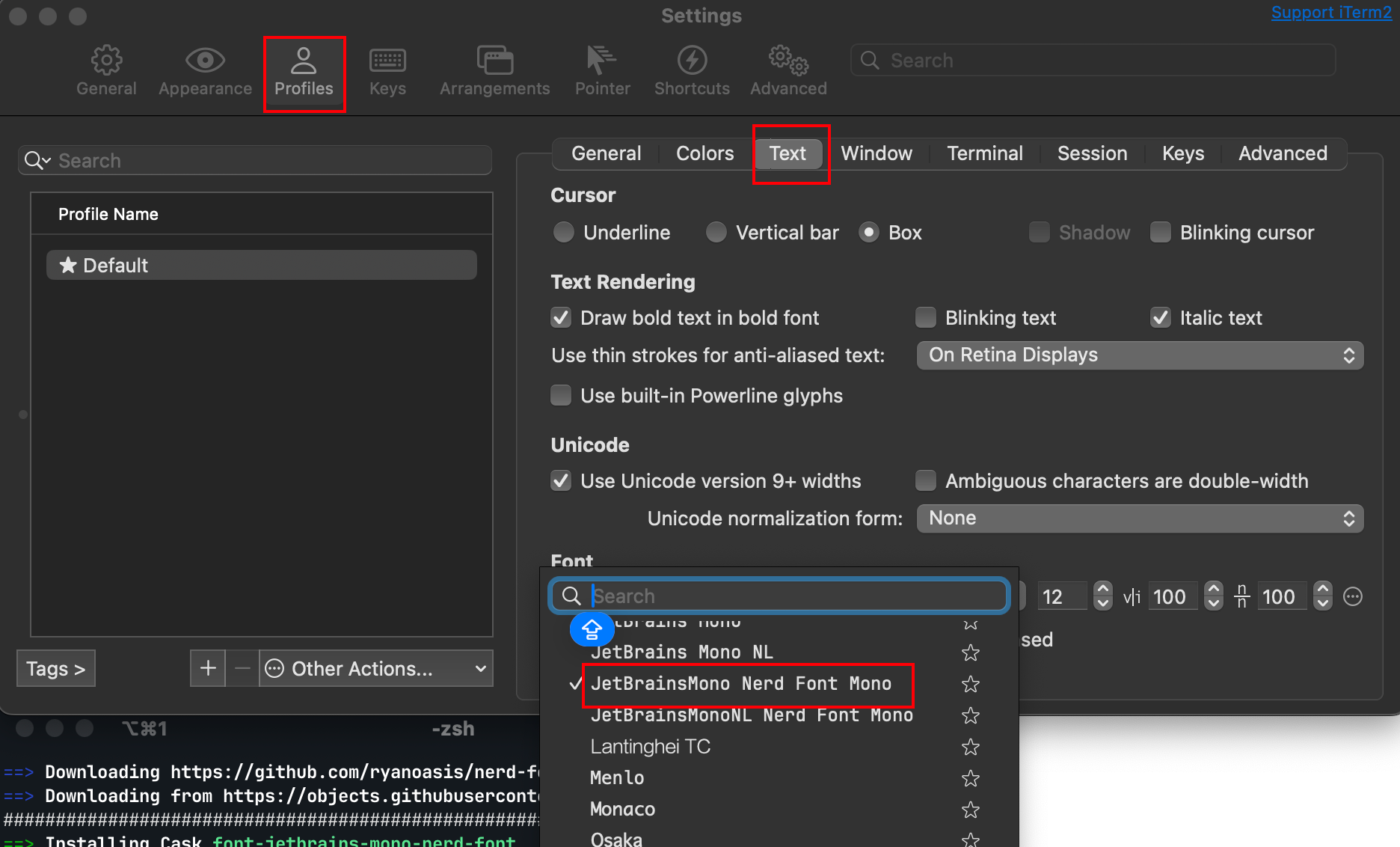
Task: Open the Keys keyboard icon
Action: point(387,61)
